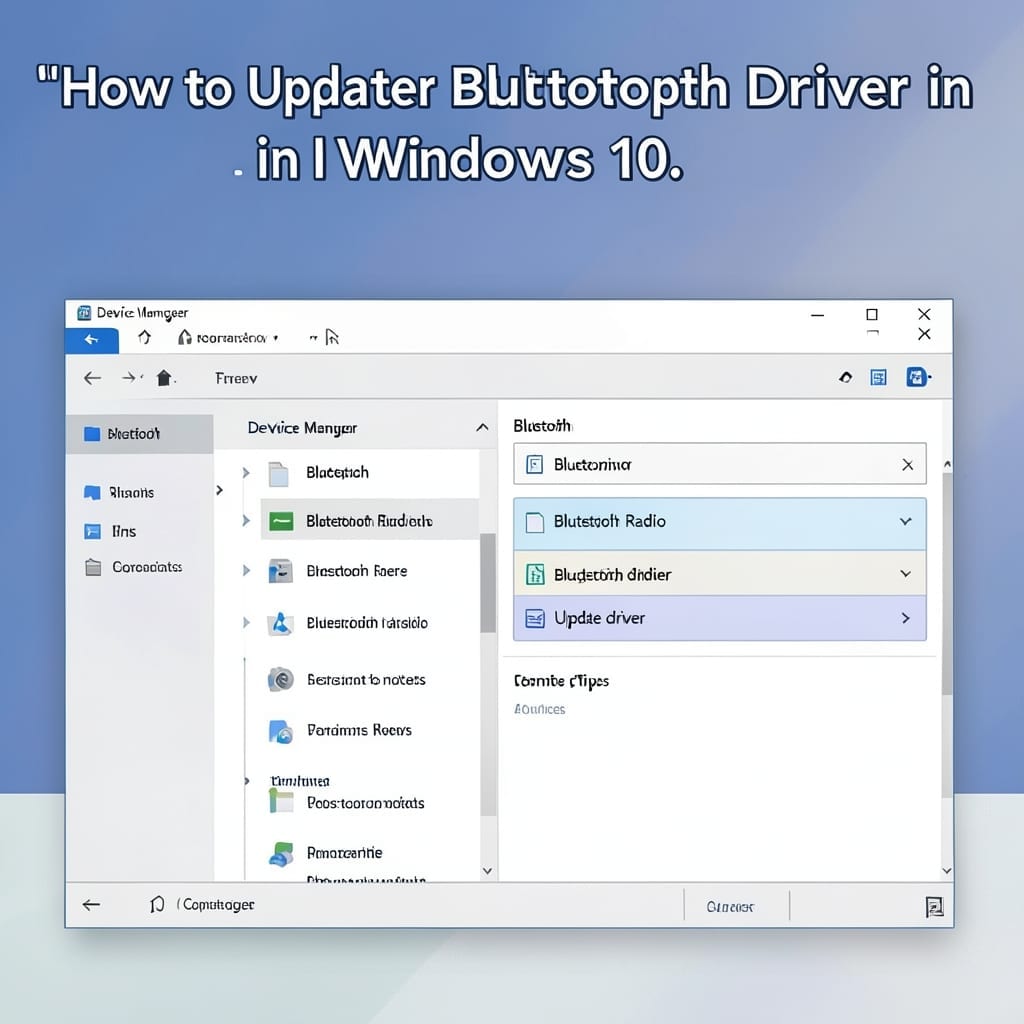Screen dimensions: 1024x1024
Task: Select the green 'Blatetooth Riad' tree item
Action: [x=369, y=520]
